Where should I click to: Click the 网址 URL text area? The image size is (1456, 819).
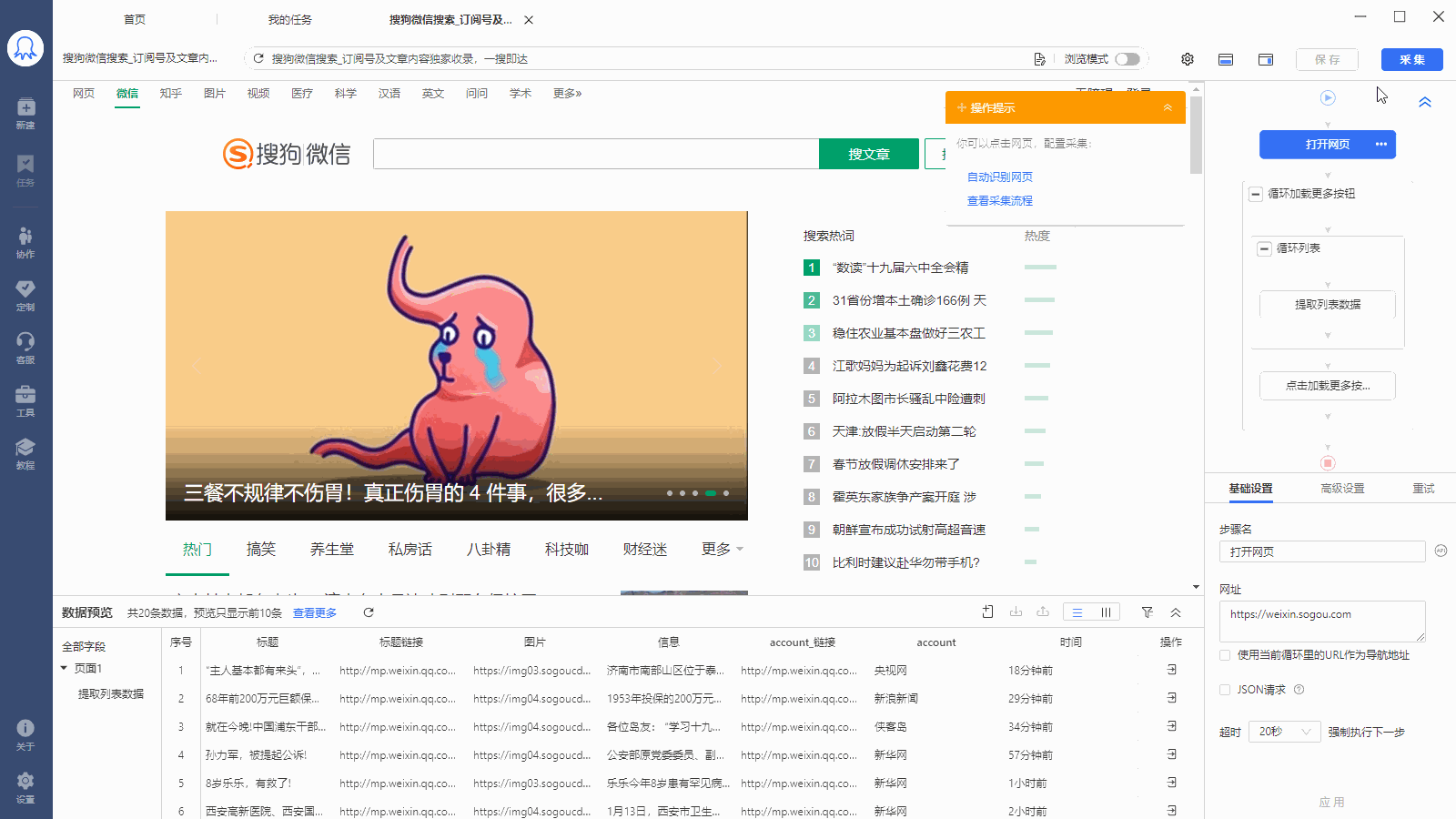click(1322, 621)
